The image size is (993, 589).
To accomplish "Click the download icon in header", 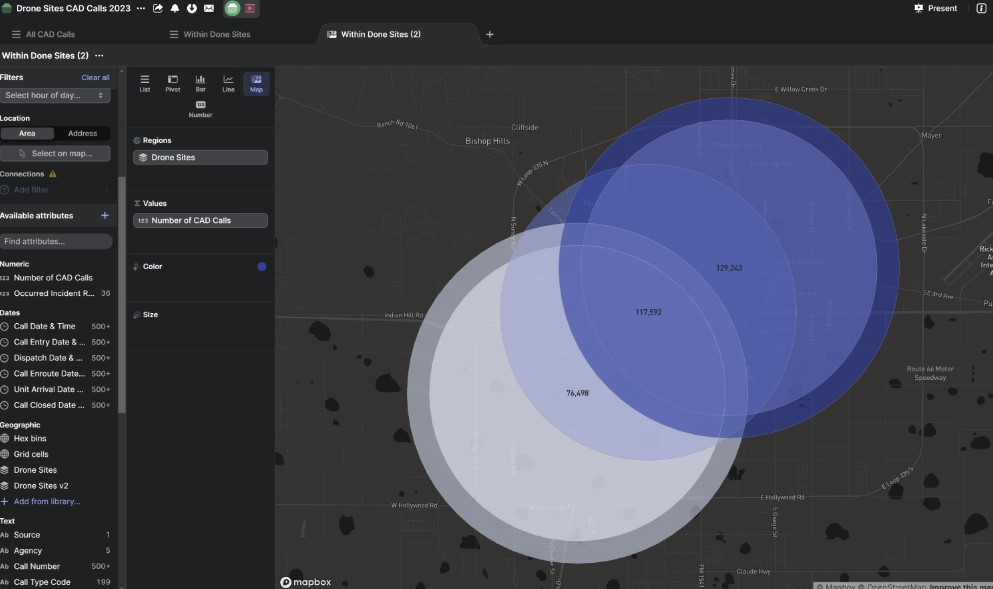I will tap(191, 8).
